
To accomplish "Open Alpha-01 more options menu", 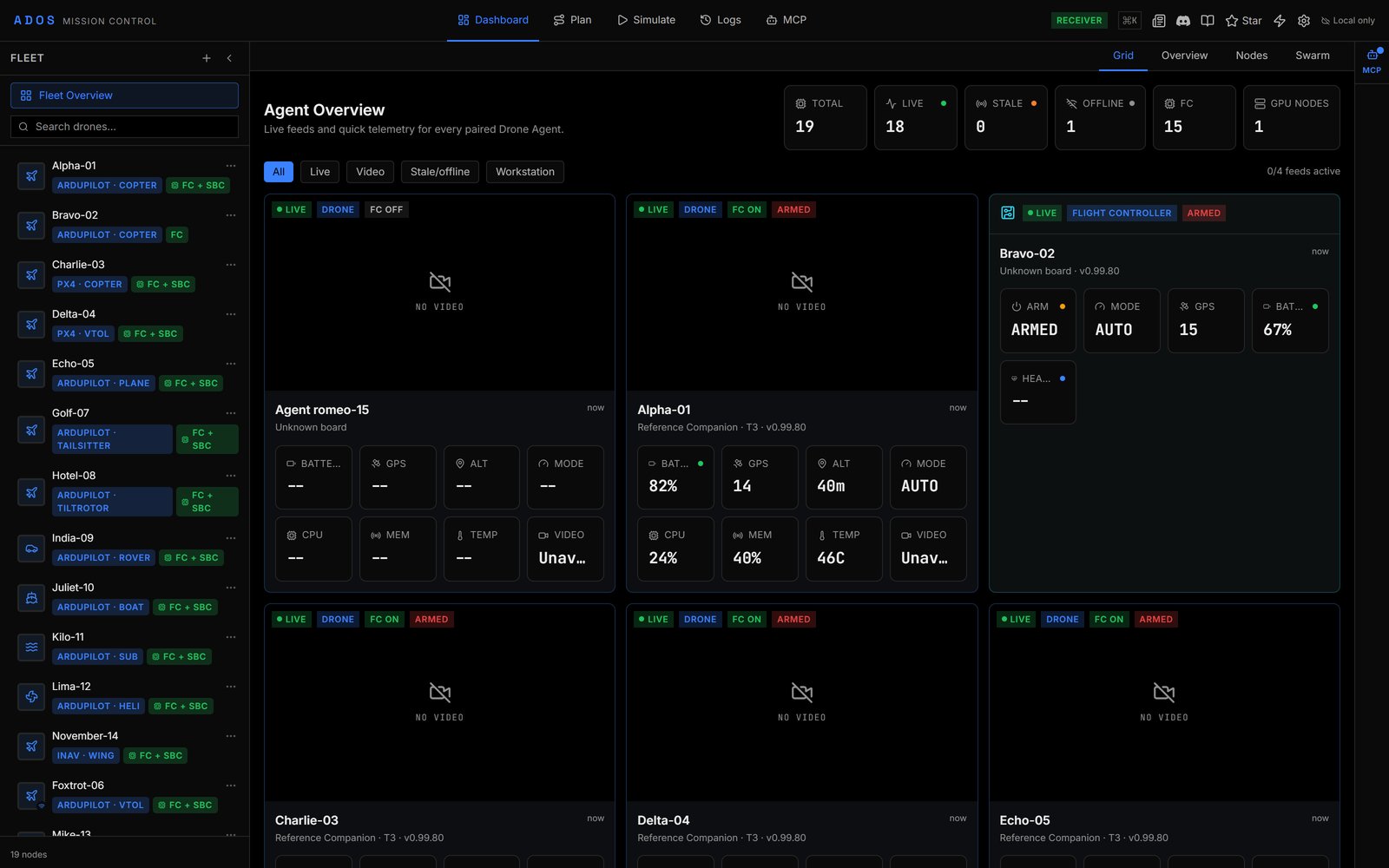I will tap(230, 166).
